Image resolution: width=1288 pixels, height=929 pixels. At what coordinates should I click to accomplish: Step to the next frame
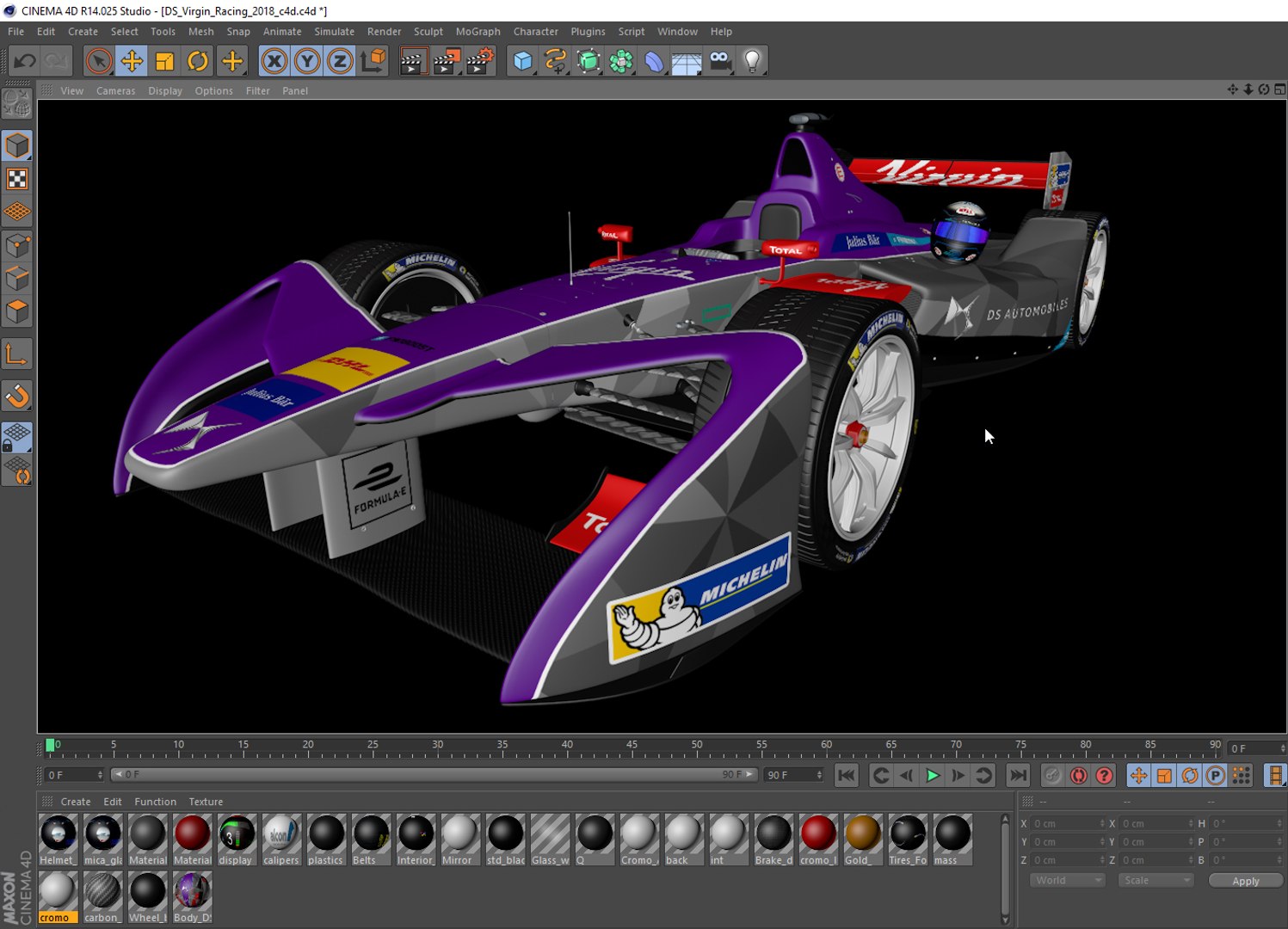958,776
